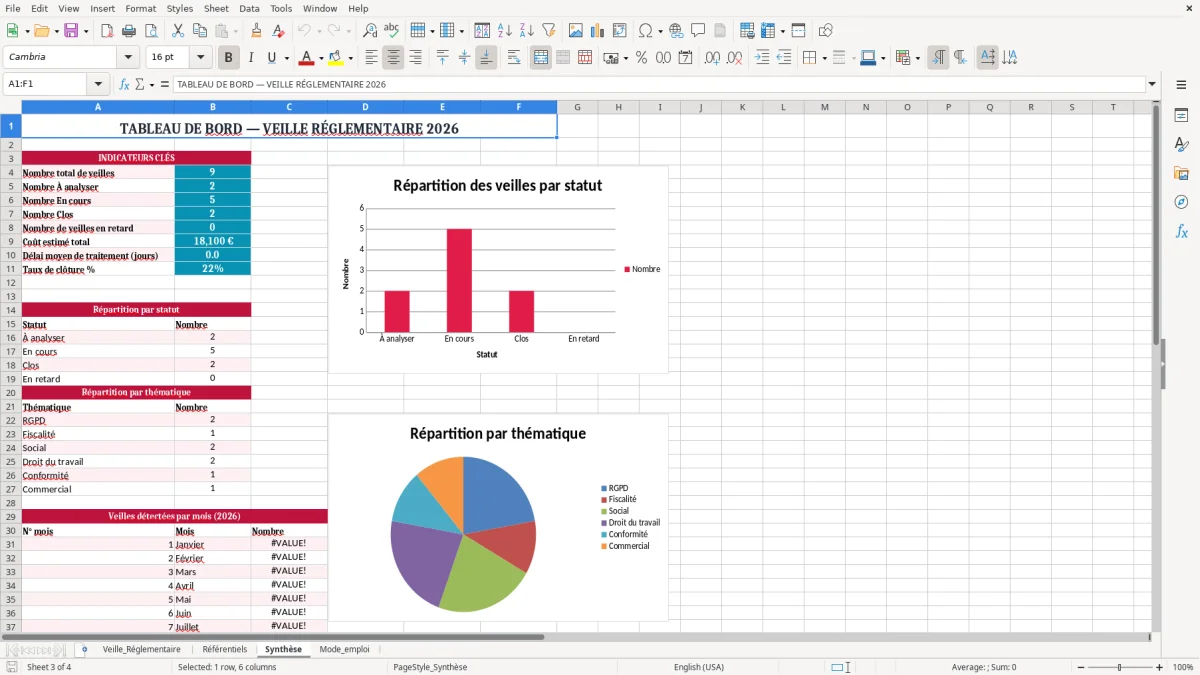Screen dimensions: 1200x675
Task: Click the Print Preview icon
Action: point(151,31)
